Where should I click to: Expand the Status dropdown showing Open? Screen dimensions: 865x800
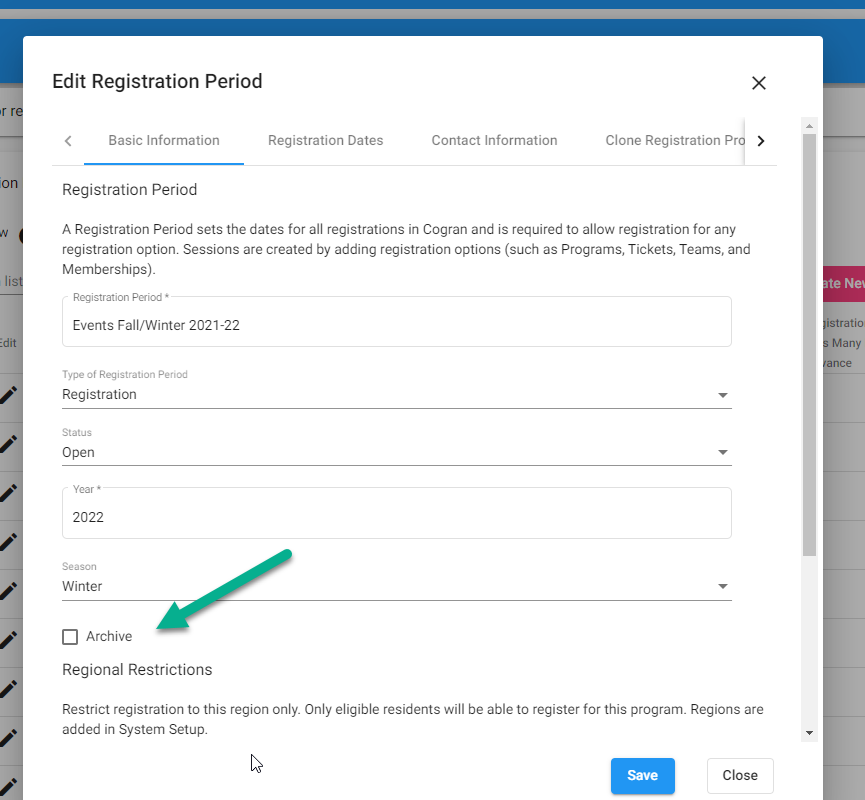[x=396, y=453]
